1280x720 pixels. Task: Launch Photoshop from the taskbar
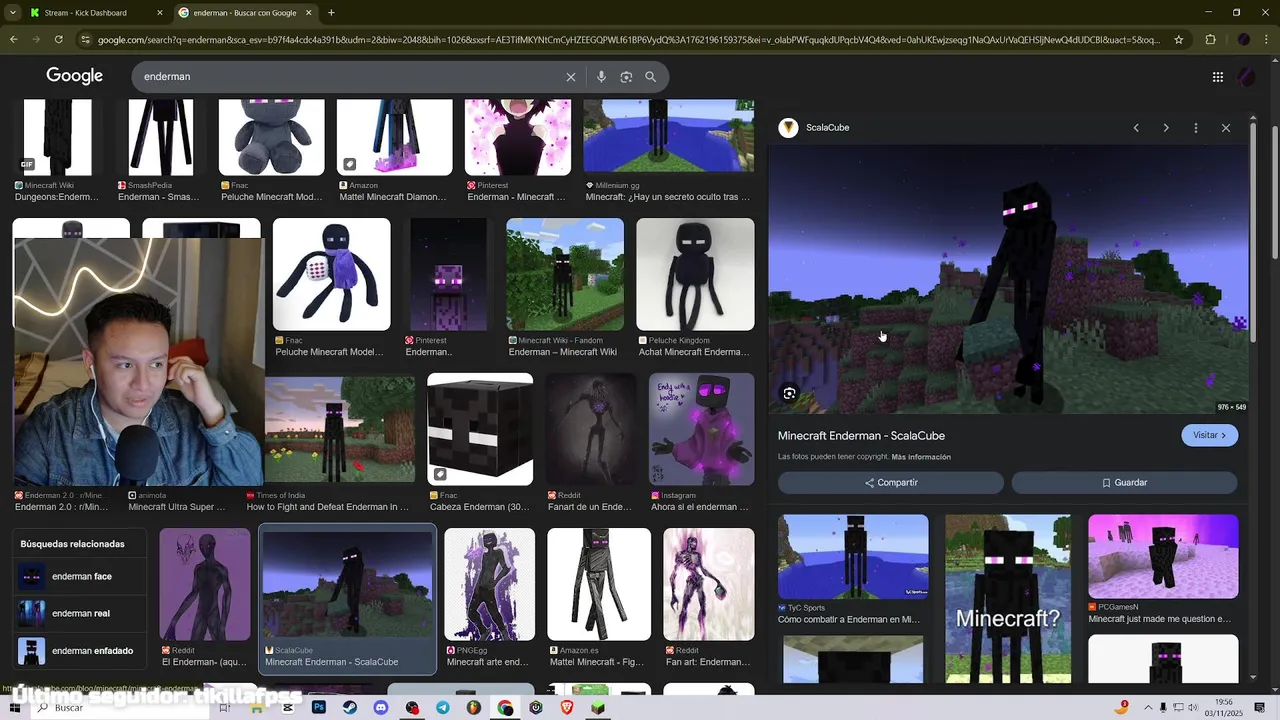(x=319, y=708)
